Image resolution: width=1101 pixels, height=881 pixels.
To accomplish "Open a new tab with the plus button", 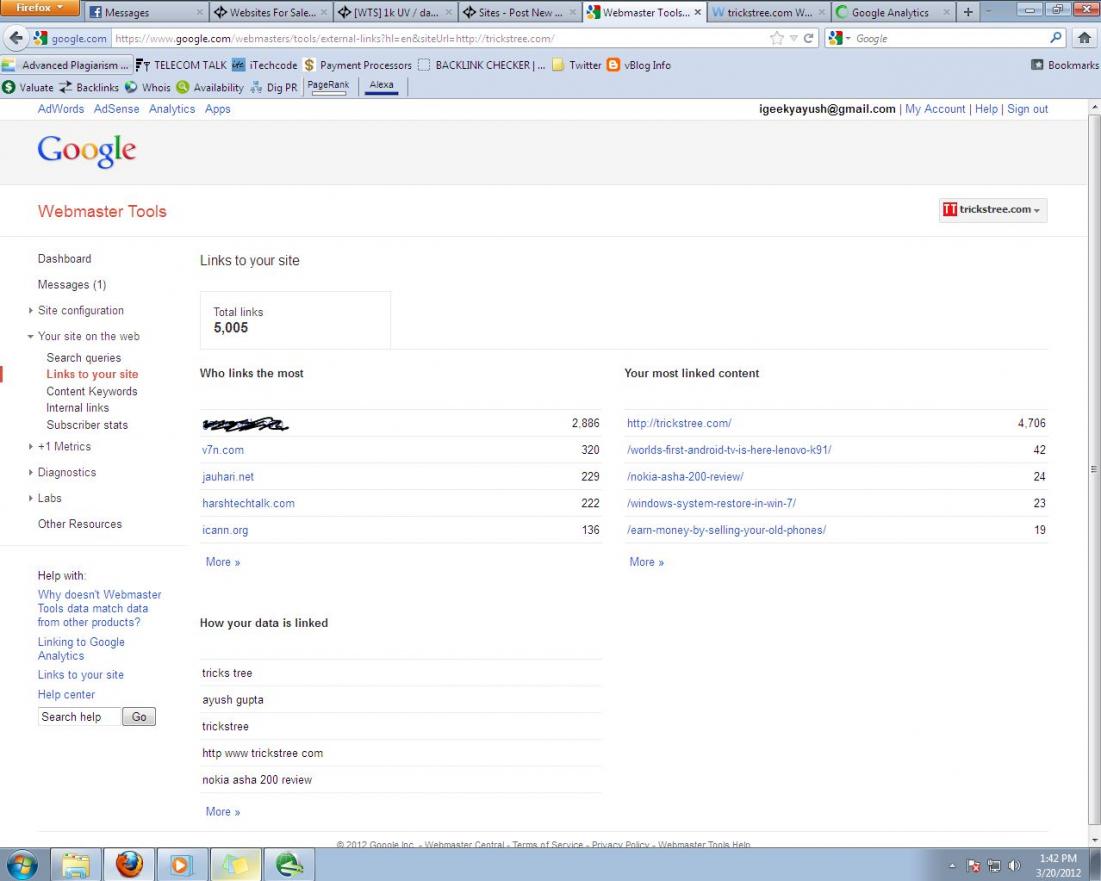I will coord(968,12).
